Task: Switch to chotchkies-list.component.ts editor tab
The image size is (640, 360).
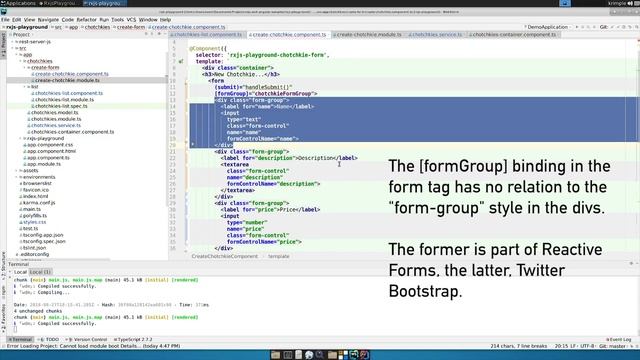Action: (x=208, y=35)
